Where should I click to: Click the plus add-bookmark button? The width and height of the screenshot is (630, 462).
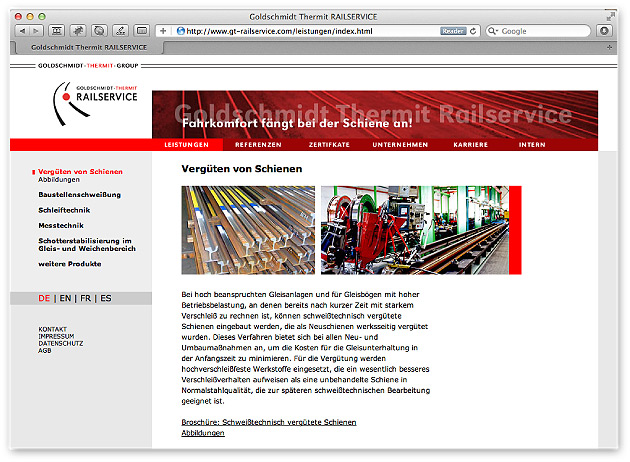tap(163, 31)
